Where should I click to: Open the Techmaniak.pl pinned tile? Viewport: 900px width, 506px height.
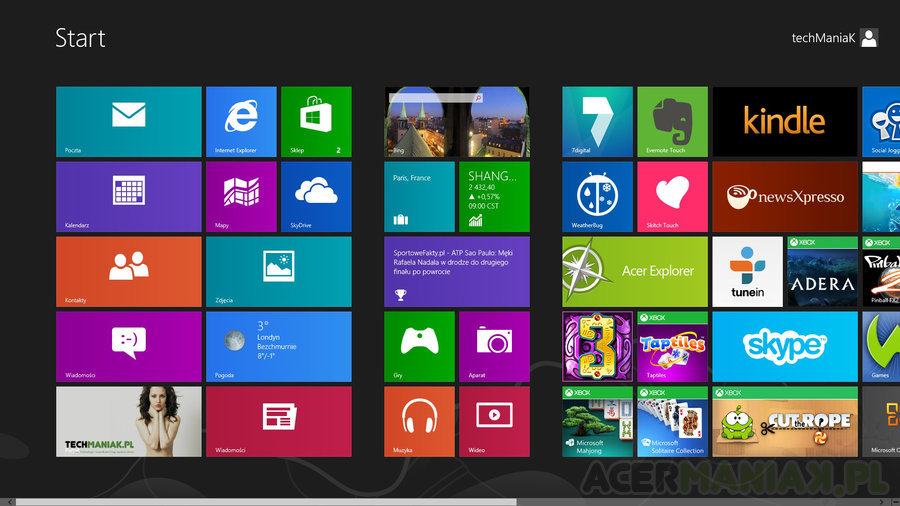(x=129, y=422)
